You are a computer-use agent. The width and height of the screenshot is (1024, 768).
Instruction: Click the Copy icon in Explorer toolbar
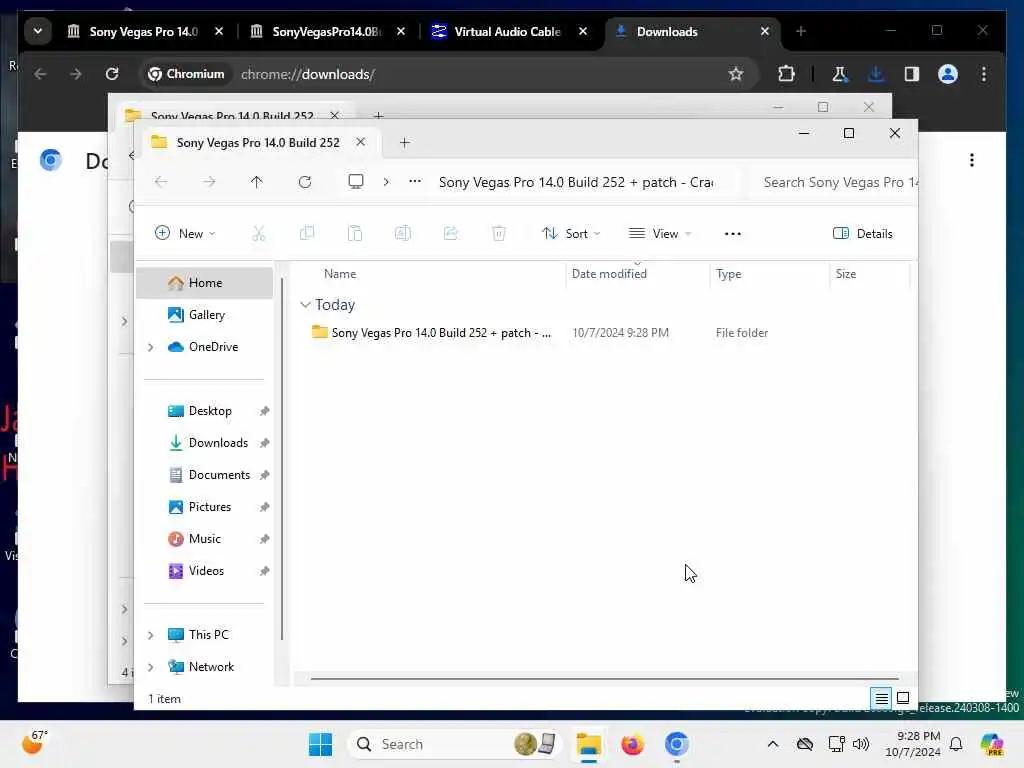306,233
